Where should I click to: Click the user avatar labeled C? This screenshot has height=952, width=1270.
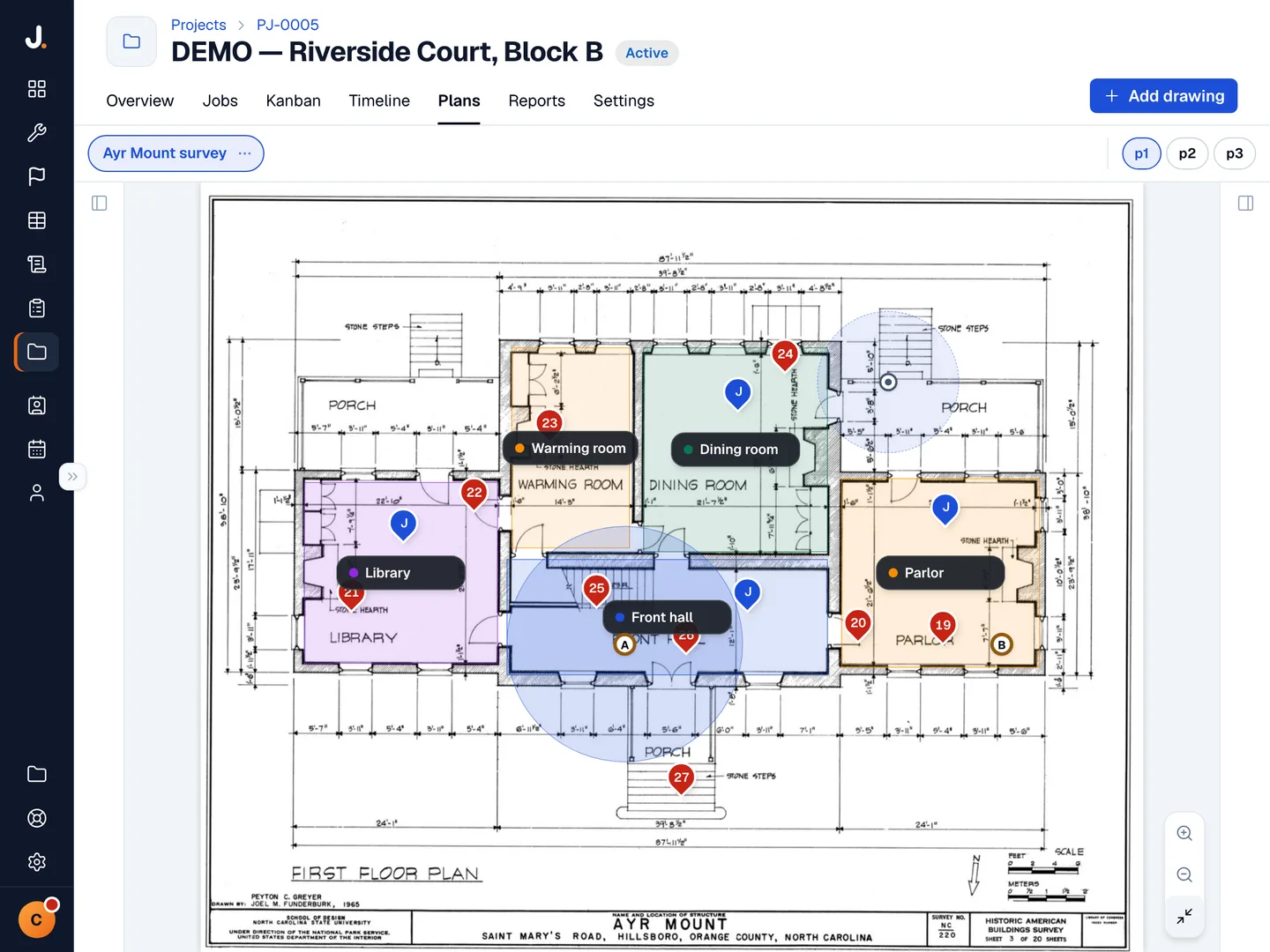coord(37,920)
